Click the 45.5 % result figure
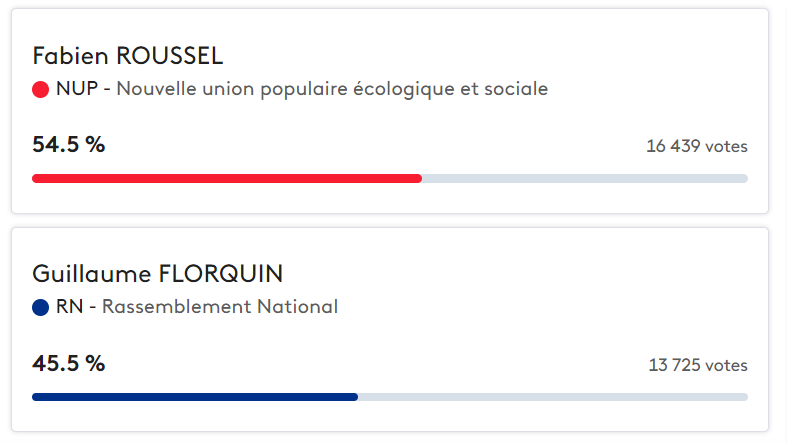787x443 pixels. [69, 363]
